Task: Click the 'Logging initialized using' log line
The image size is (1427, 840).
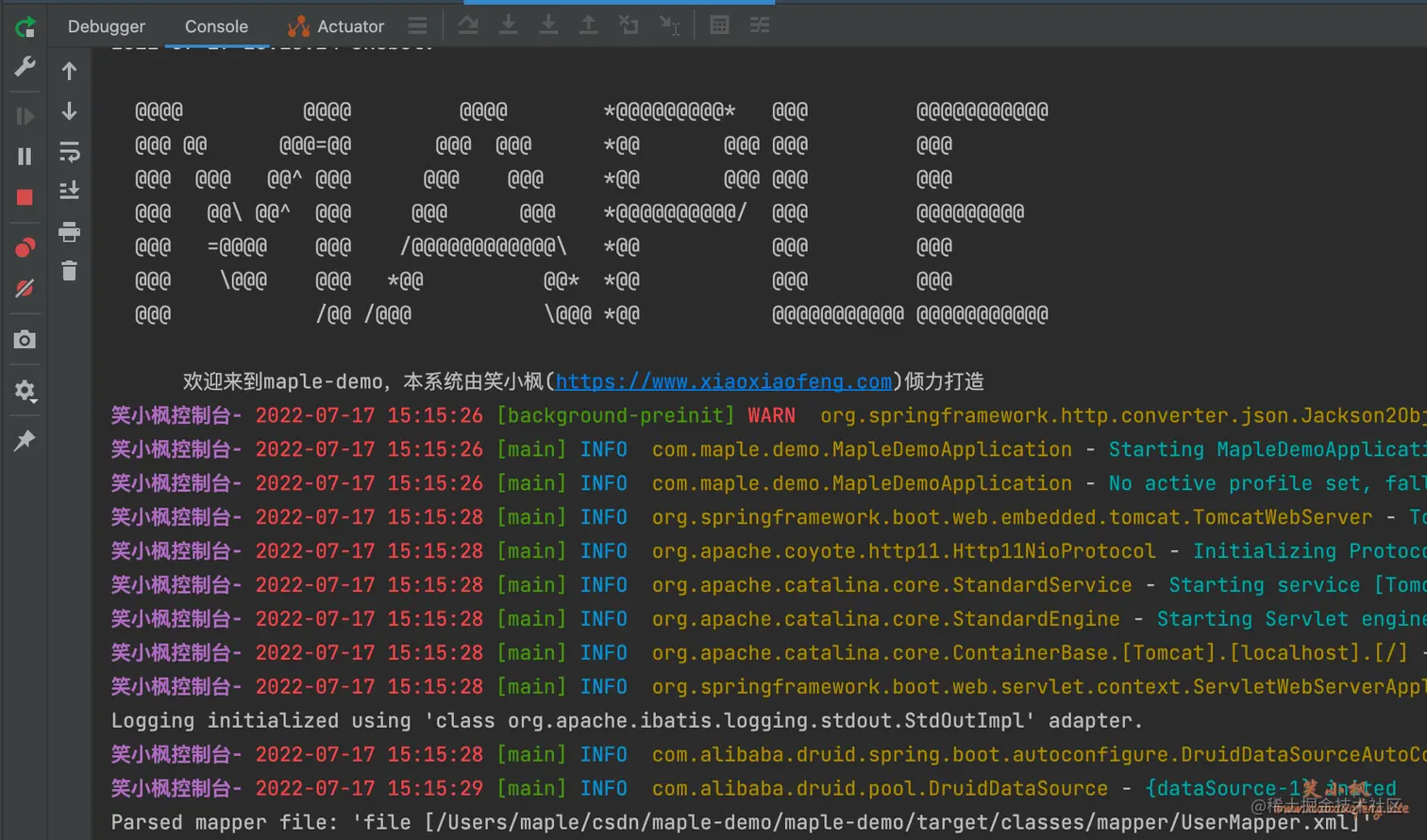Action: (627, 721)
